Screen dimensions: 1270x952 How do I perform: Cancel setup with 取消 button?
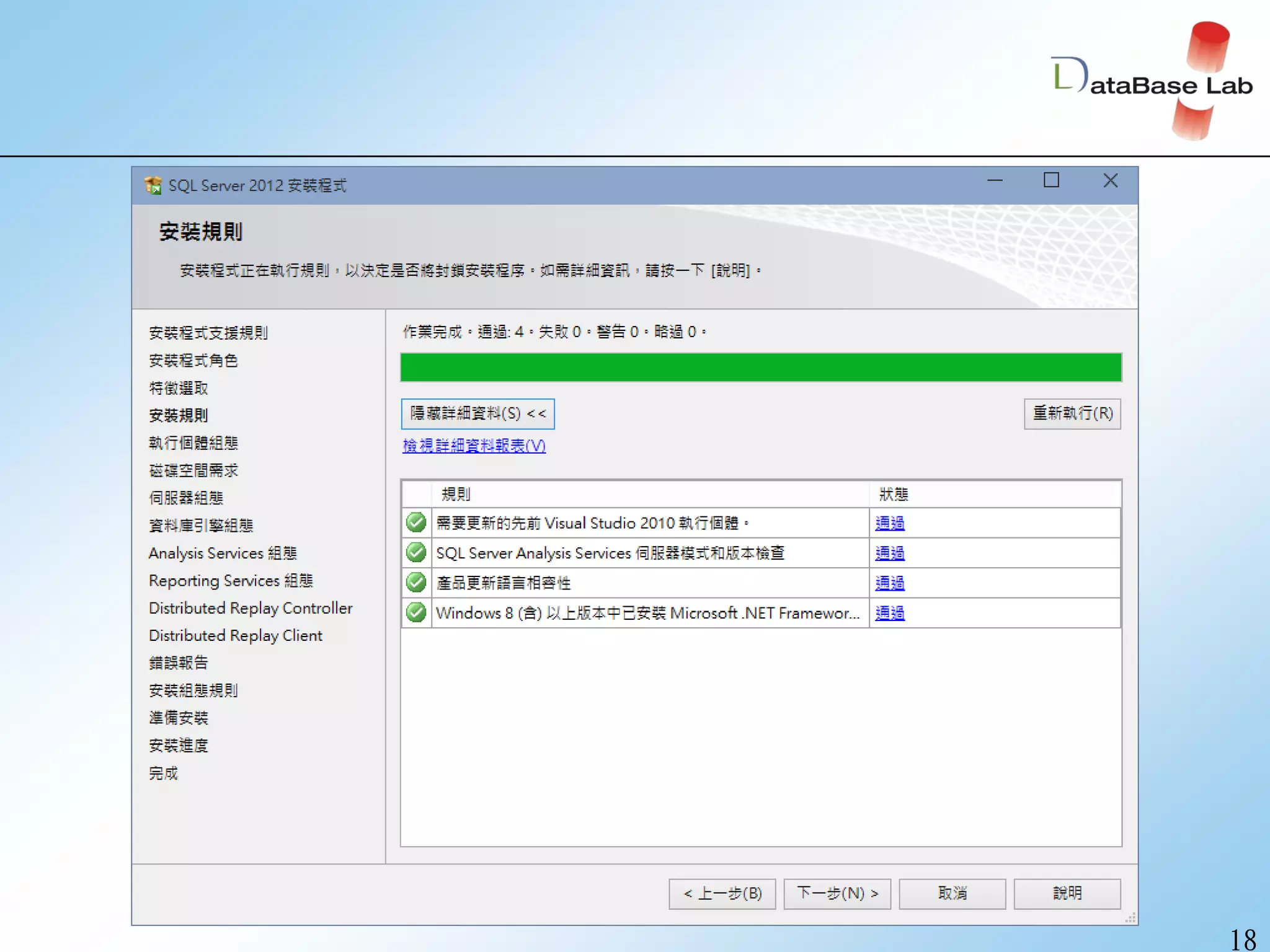click(952, 894)
